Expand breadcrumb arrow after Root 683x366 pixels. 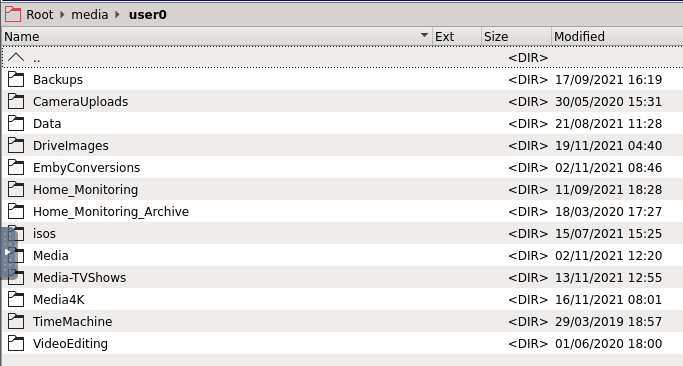point(62,14)
